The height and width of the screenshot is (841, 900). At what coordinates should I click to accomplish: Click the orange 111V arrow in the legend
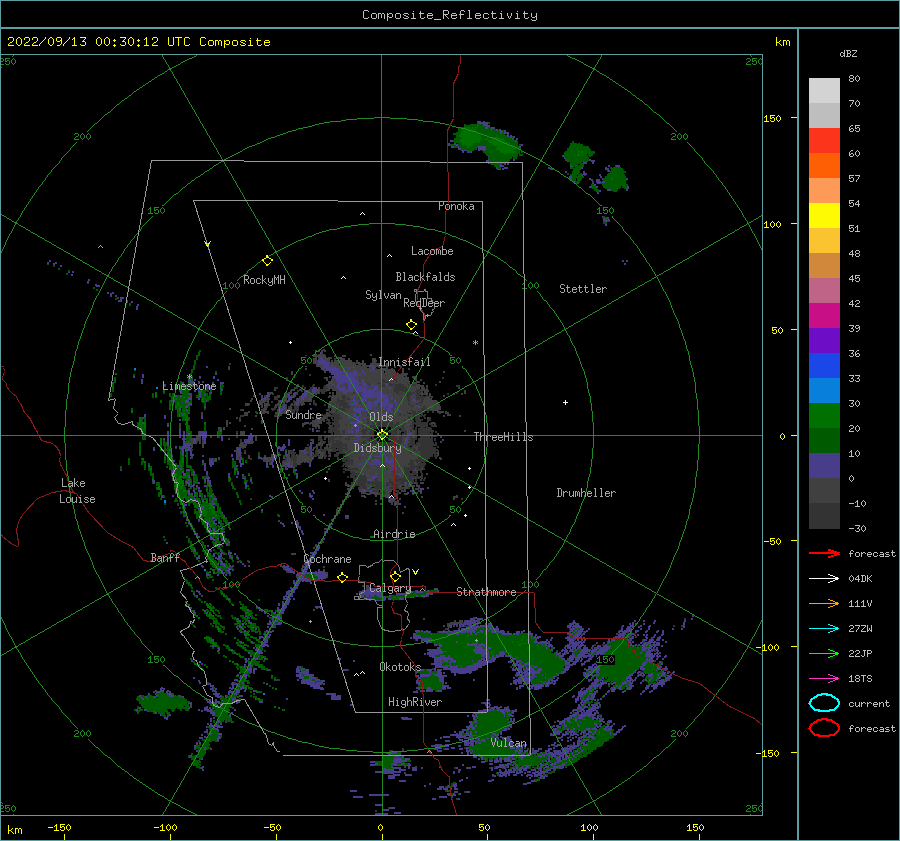click(824, 603)
